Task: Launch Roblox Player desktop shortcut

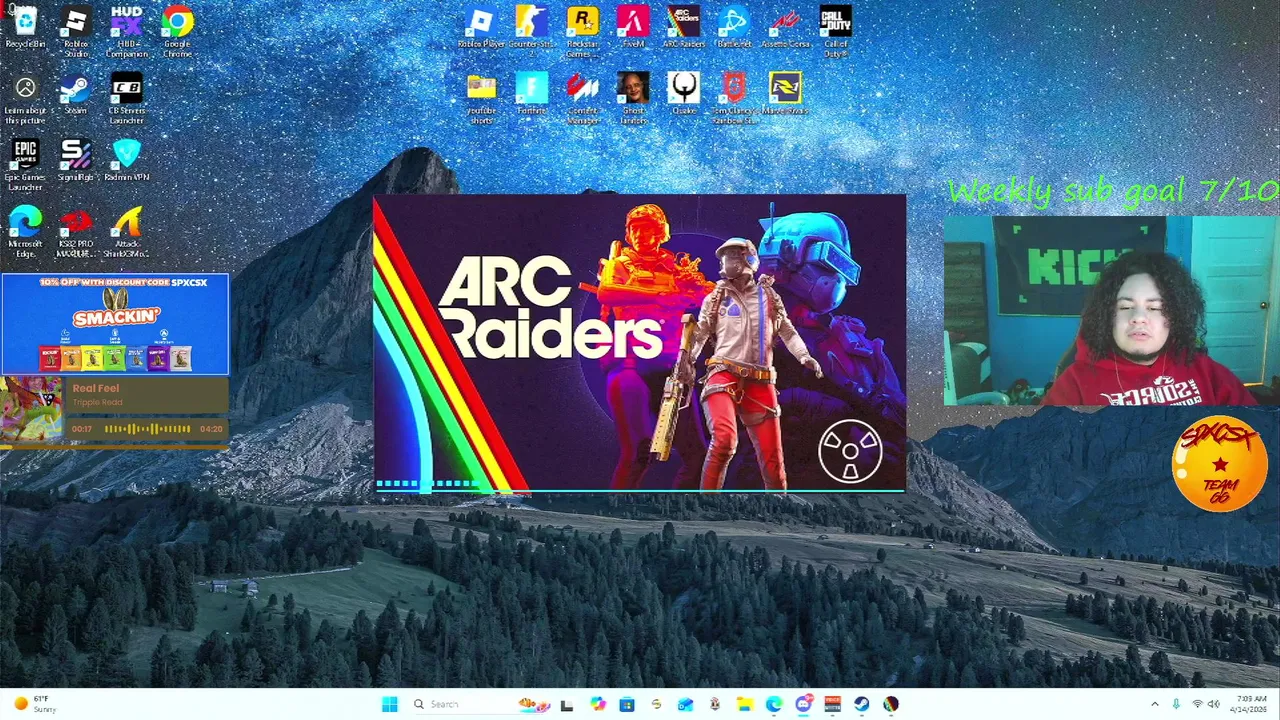Action: (x=481, y=28)
